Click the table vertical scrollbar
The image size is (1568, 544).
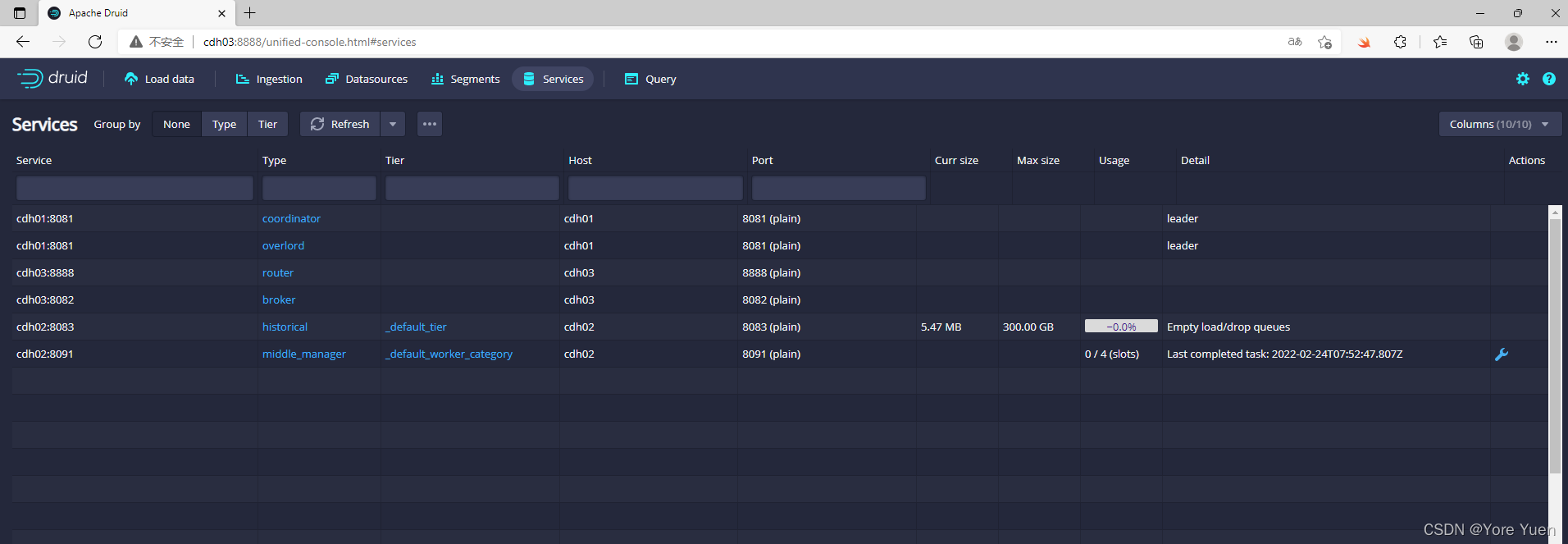[1555, 345]
